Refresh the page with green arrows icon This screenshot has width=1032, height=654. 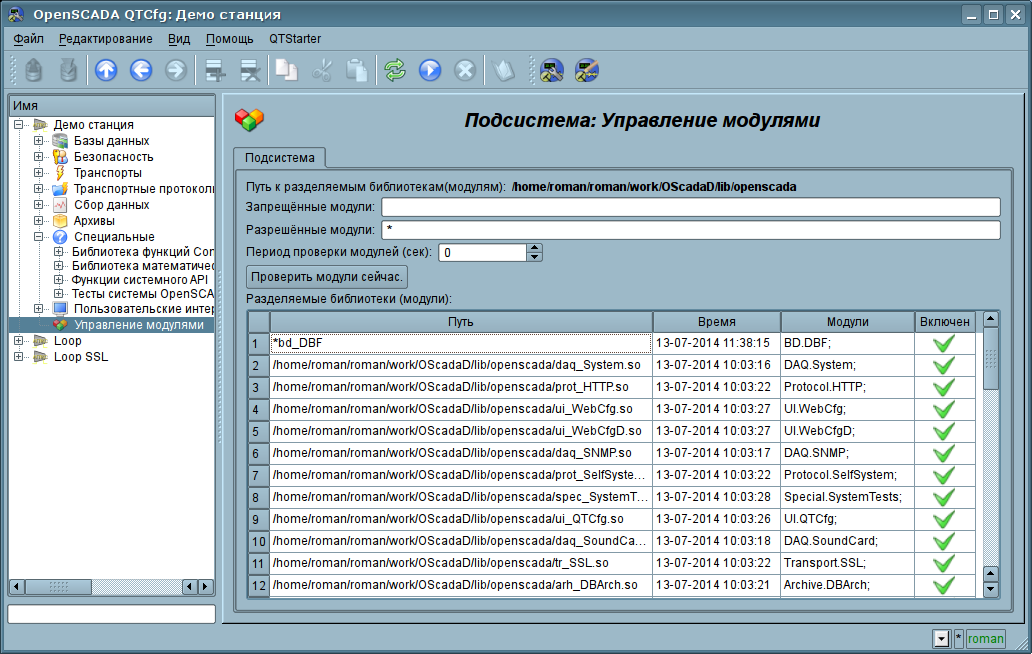[x=395, y=70]
